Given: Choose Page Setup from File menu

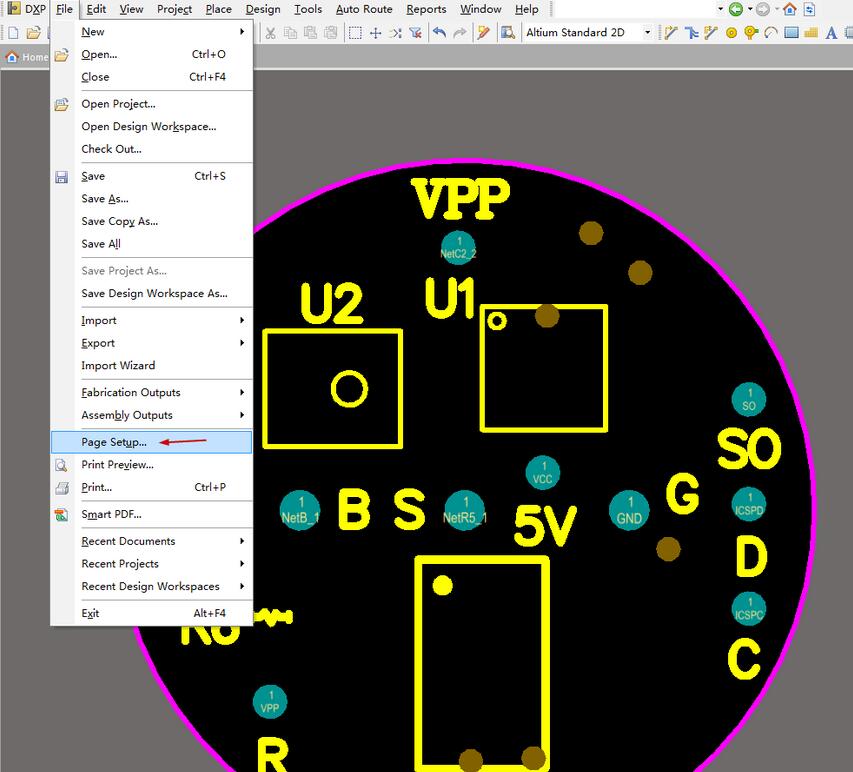Looking at the screenshot, I should pyautogui.click(x=151, y=442).
